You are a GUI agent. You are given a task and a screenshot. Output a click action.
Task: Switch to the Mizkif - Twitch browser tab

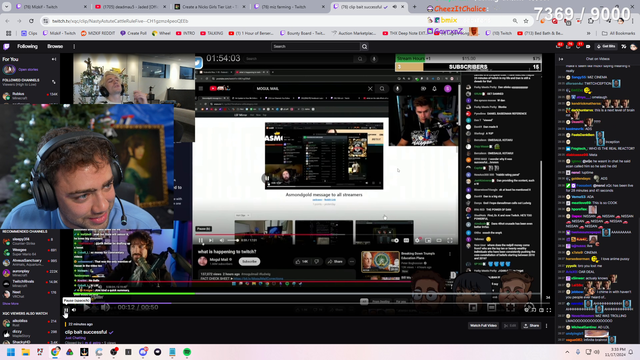point(52,7)
